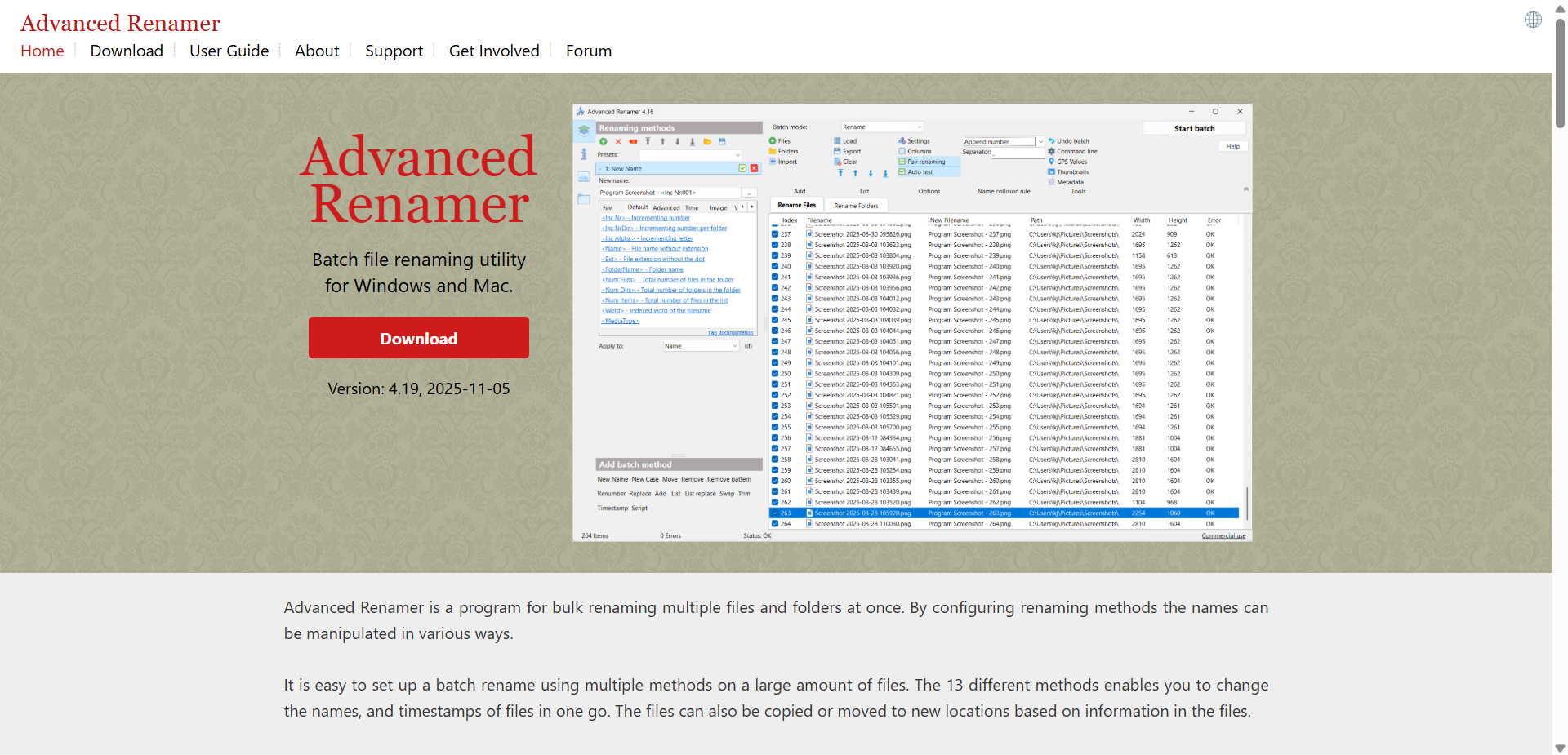
Task: Click the GPS Values pin icon
Action: pos(1052,162)
